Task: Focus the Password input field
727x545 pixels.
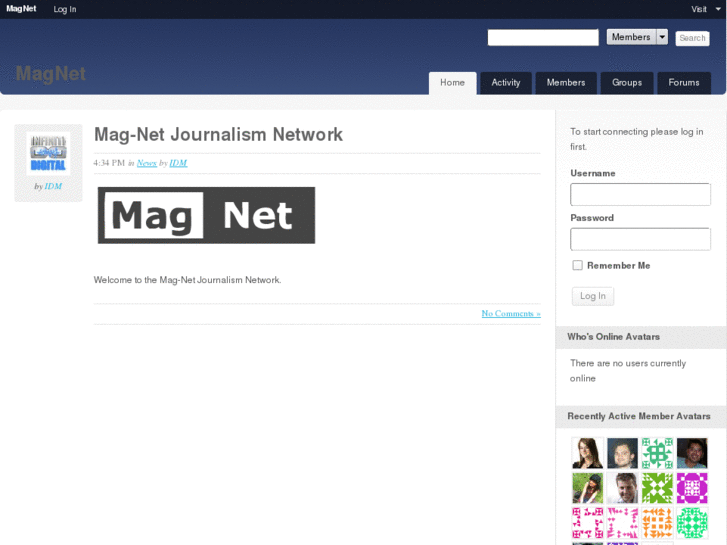Action: [x=640, y=239]
